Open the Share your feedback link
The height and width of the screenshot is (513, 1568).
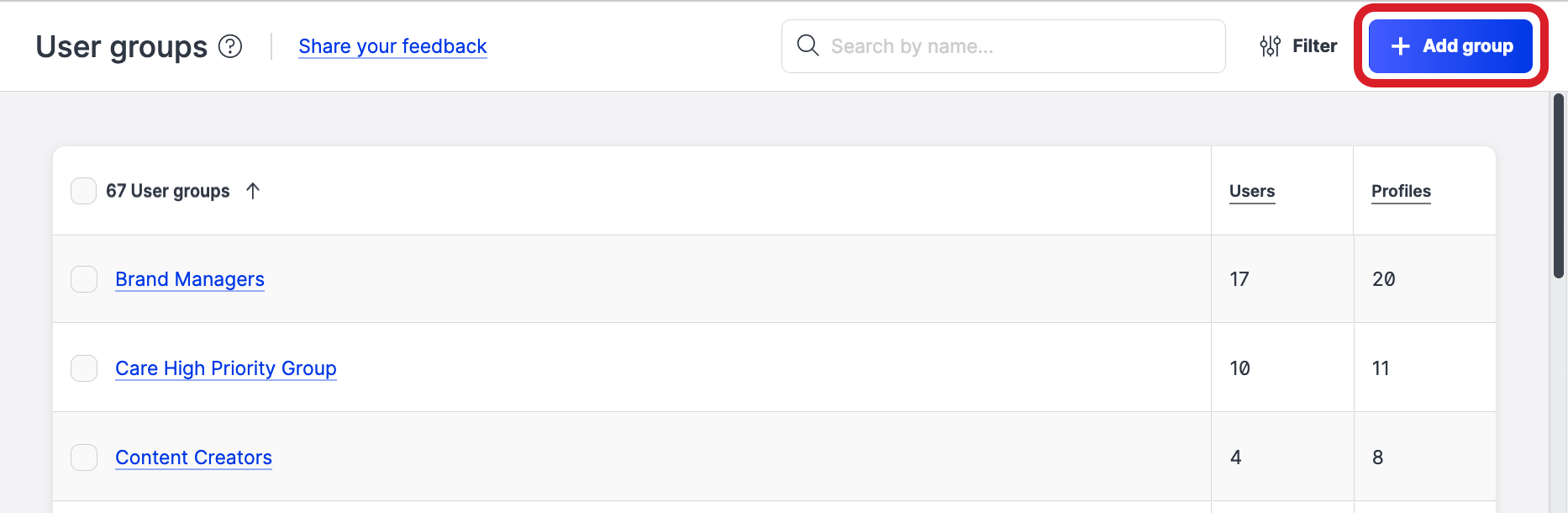(392, 46)
